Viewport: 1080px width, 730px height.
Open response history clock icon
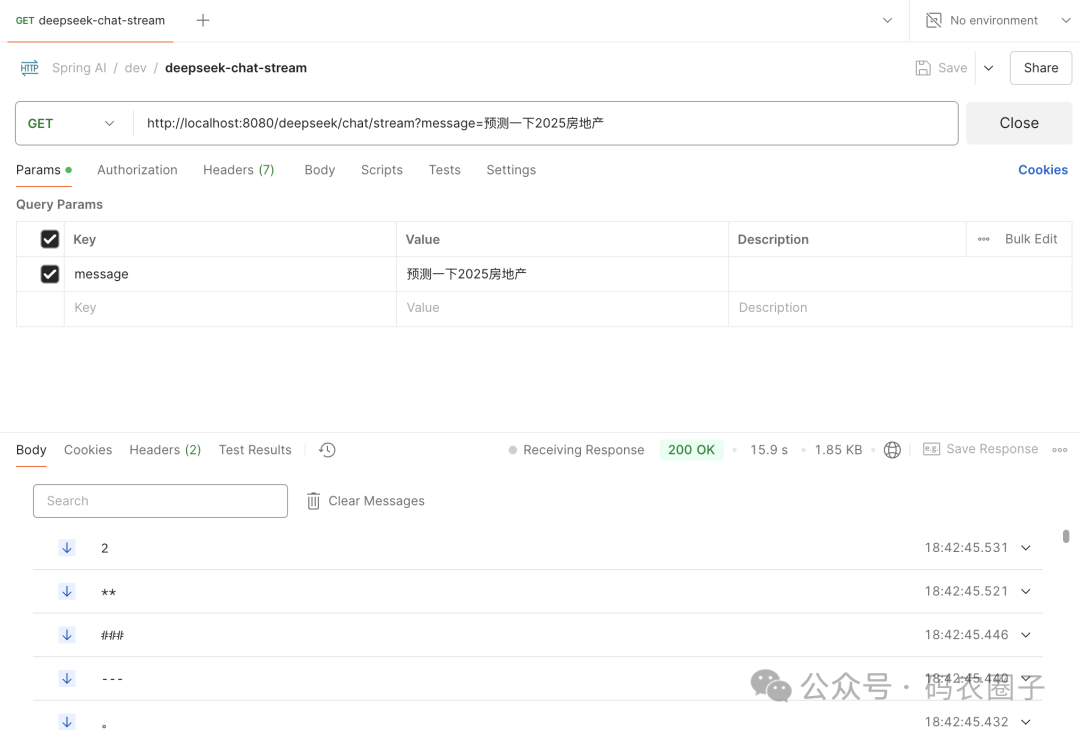click(x=327, y=450)
